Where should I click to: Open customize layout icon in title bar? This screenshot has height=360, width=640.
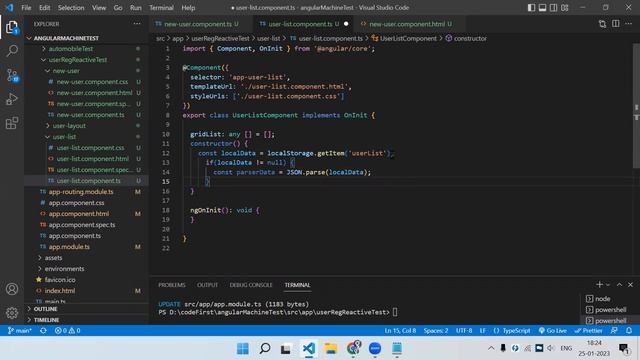coord(565,8)
